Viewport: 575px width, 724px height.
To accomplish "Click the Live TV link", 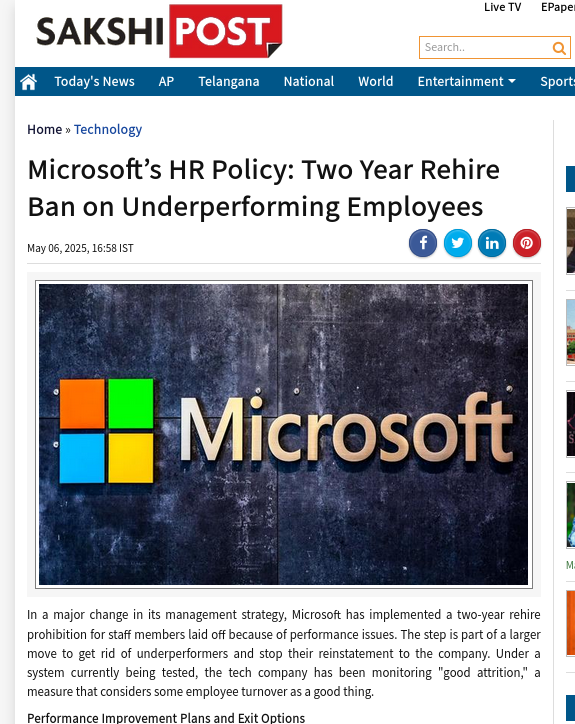I will point(502,7).
